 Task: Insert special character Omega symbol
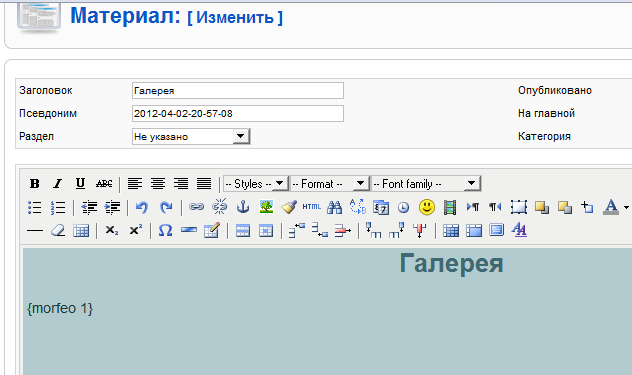click(165, 231)
